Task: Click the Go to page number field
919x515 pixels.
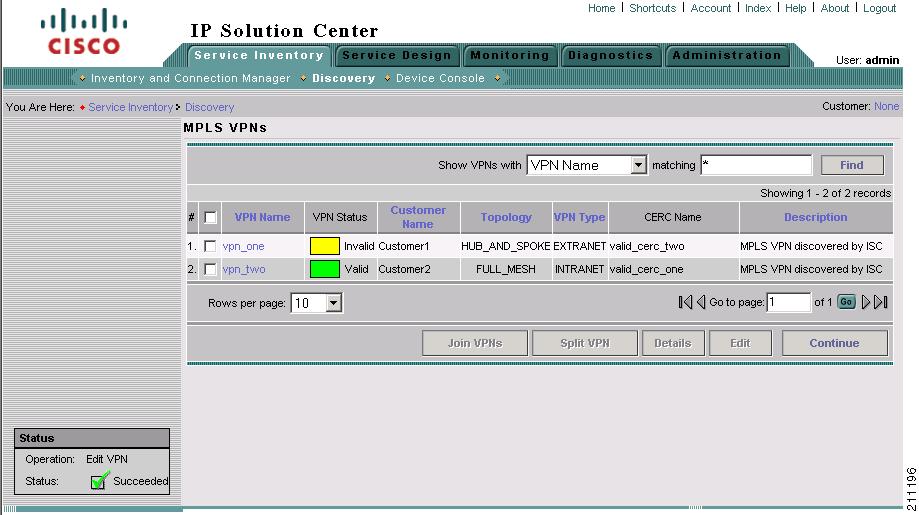Action: 788,302
